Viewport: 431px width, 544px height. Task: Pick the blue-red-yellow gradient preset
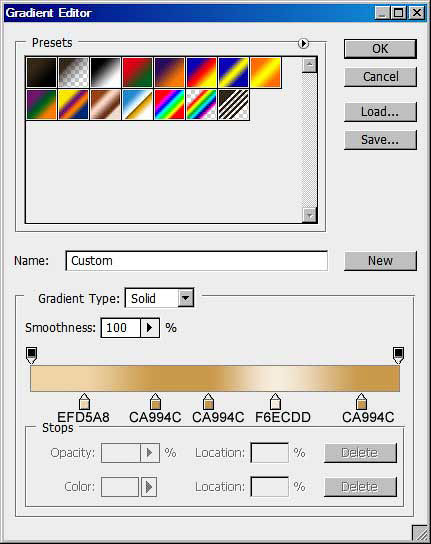click(201, 72)
